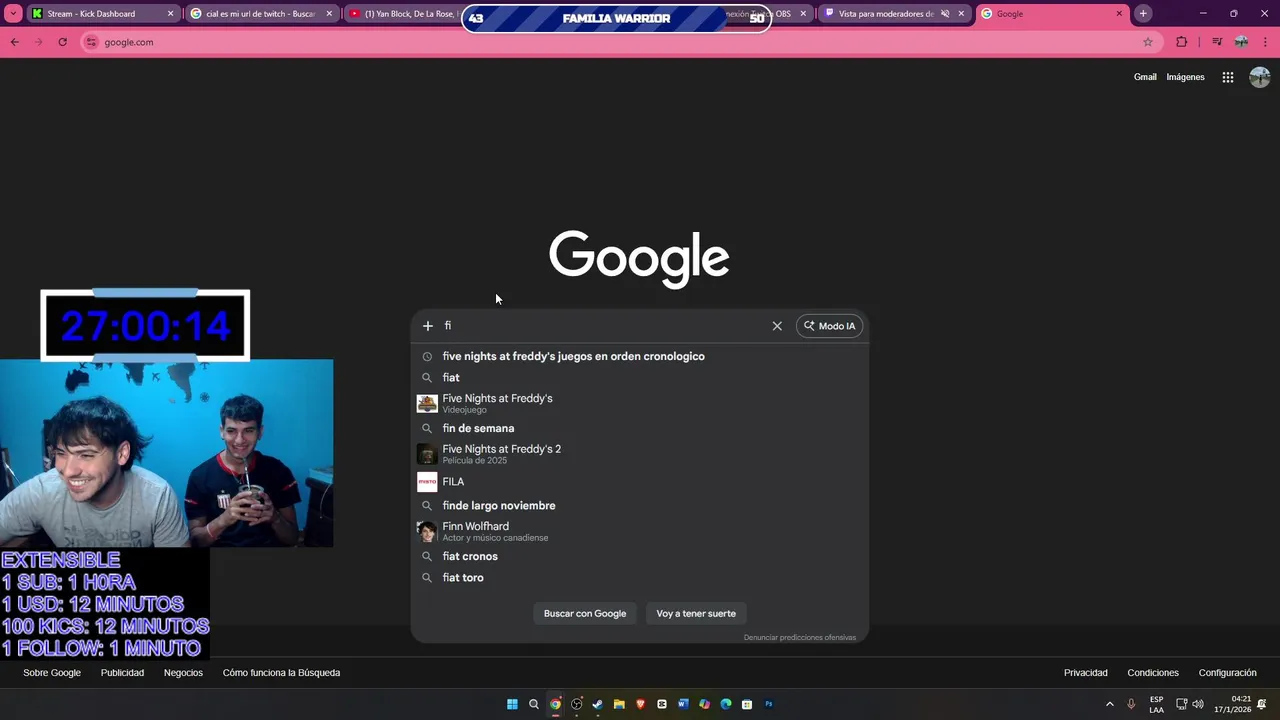View site information icon in address bar
The width and height of the screenshot is (1280, 720).
pos(92,42)
